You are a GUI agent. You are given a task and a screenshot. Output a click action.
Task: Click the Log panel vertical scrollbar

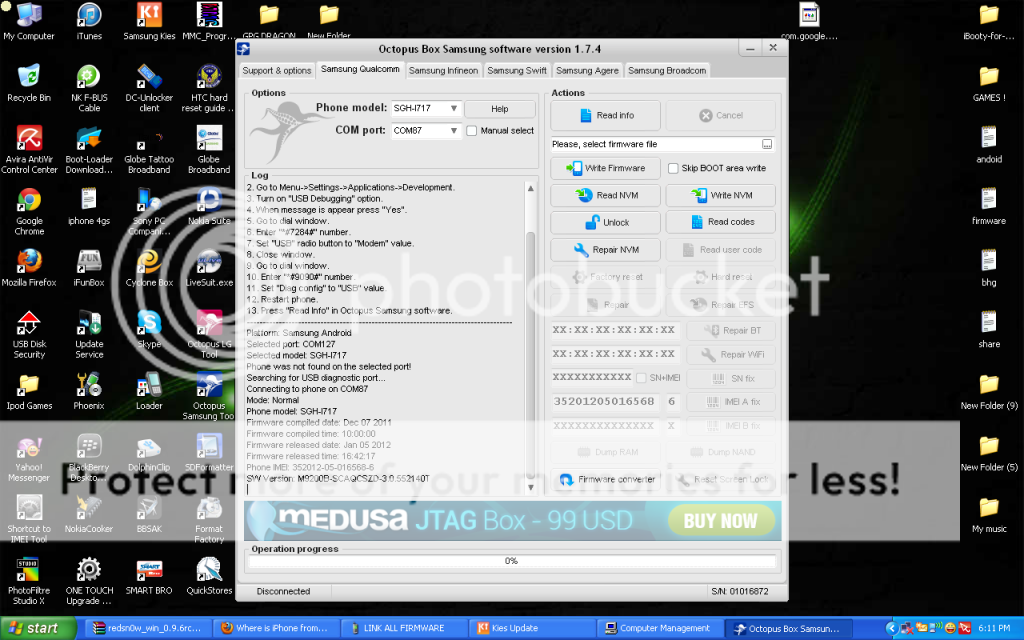[530, 336]
